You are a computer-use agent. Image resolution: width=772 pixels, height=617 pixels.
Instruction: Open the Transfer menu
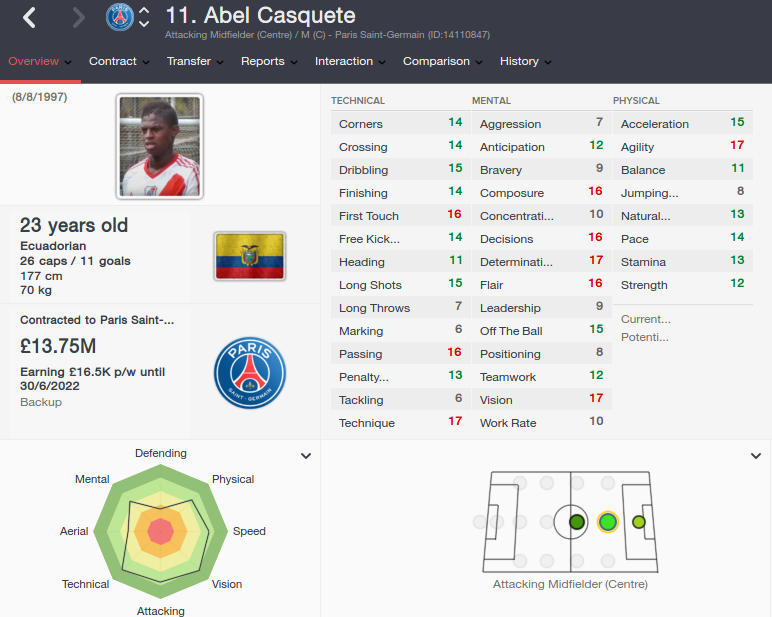(195, 61)
